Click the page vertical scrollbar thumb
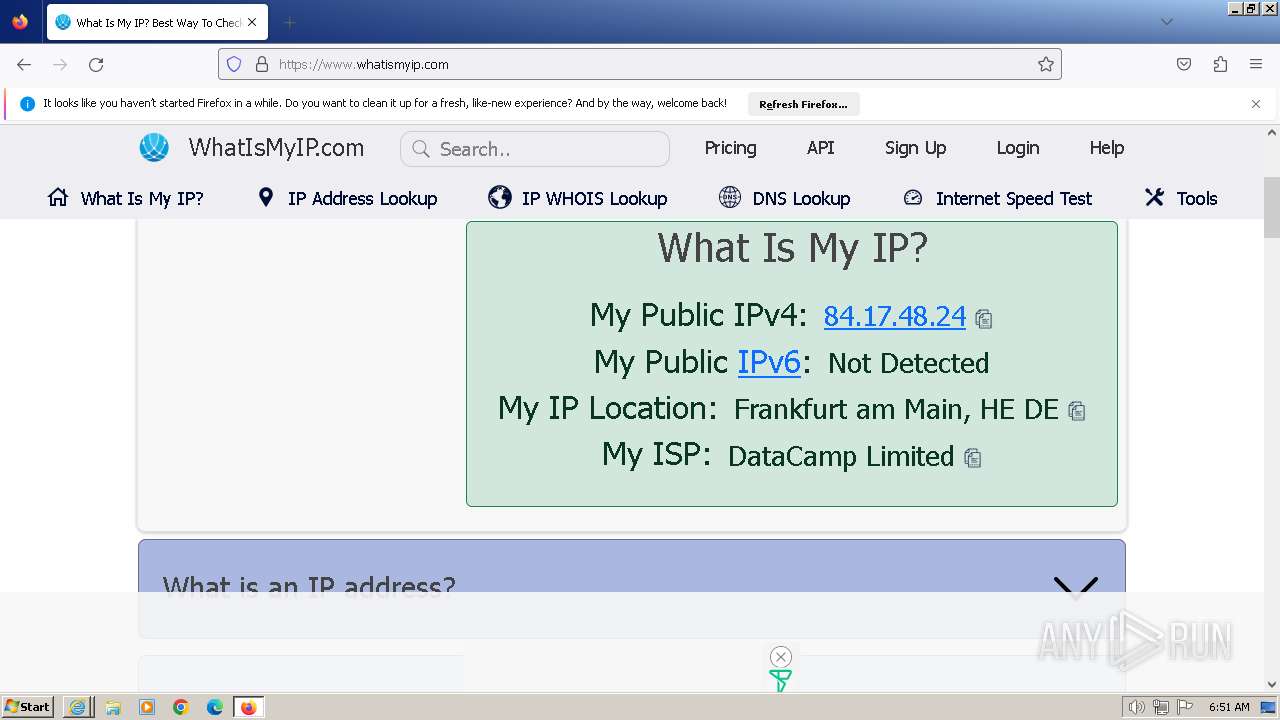 [1272, 208]
